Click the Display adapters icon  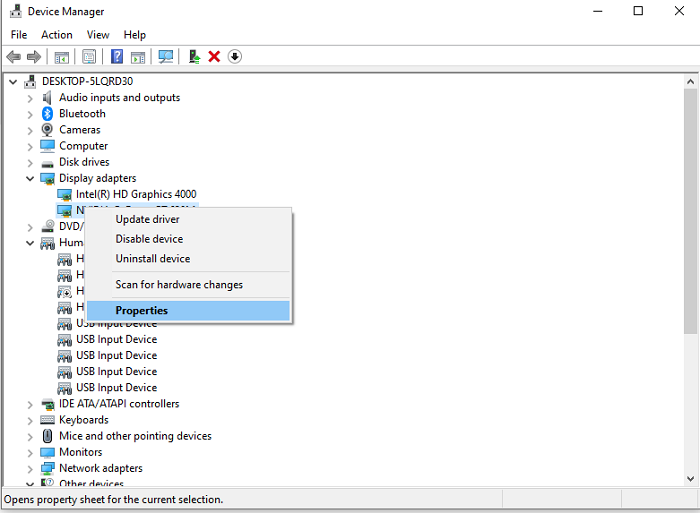point(47,179)
